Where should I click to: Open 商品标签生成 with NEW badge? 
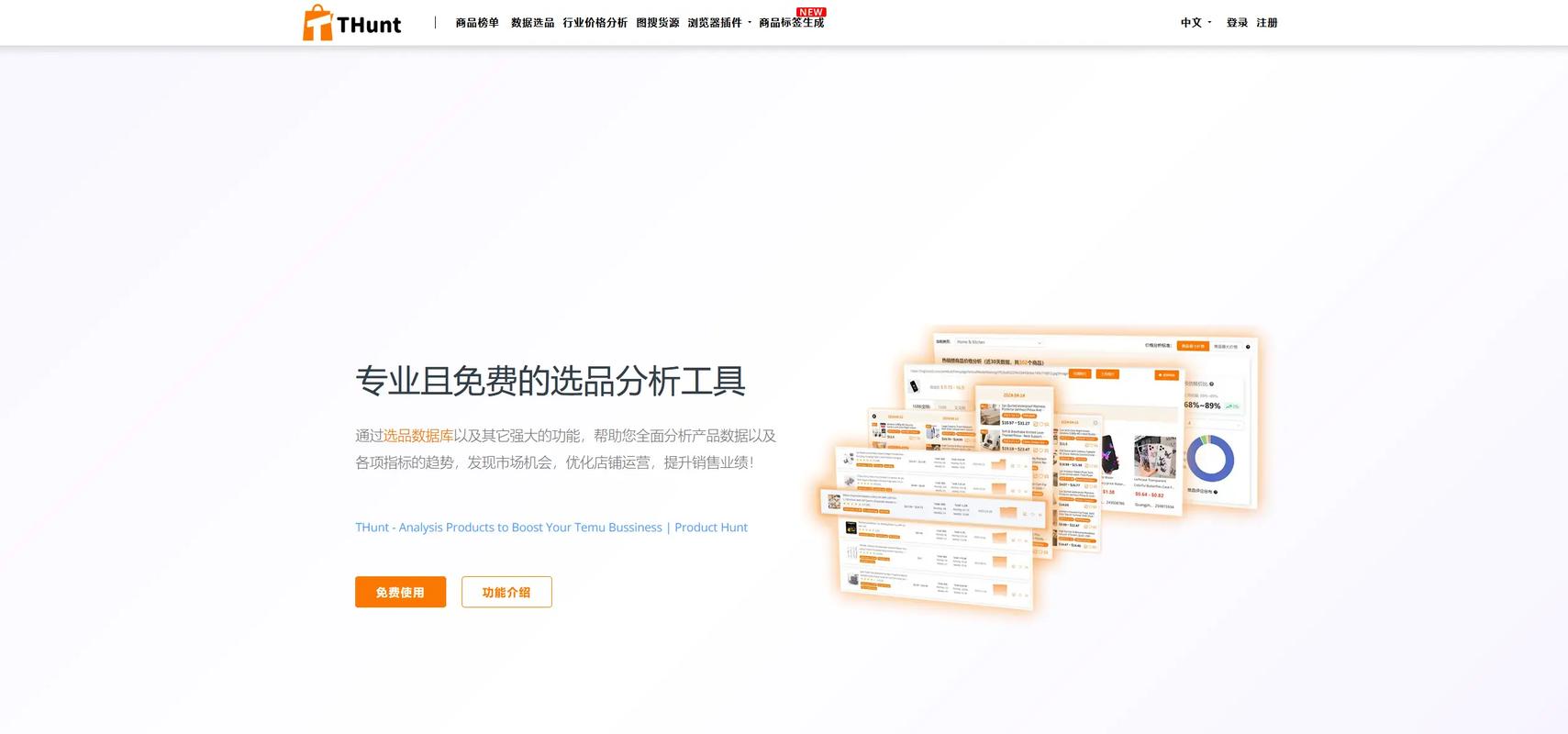tap(792, 22)
